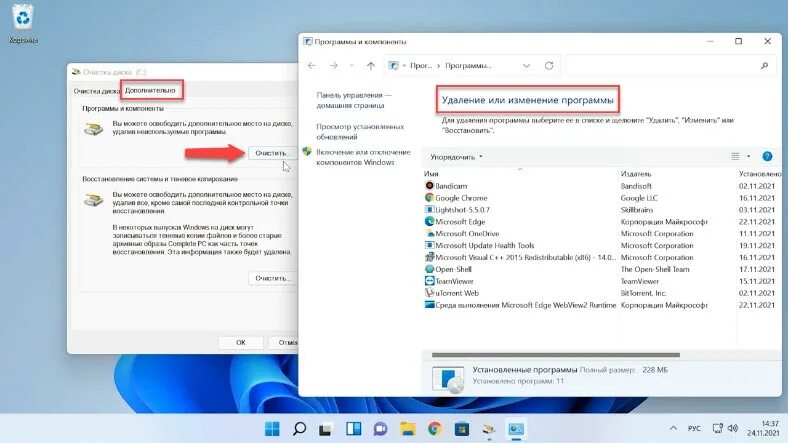Click BitTorrent, Inc. publisher cell
Screen dimensions: 788x443
(643, 293)
